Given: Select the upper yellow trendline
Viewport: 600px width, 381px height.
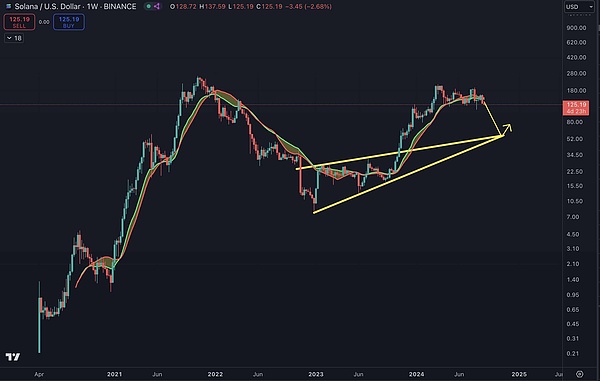Looking at the screenshot, I should 398,153.
